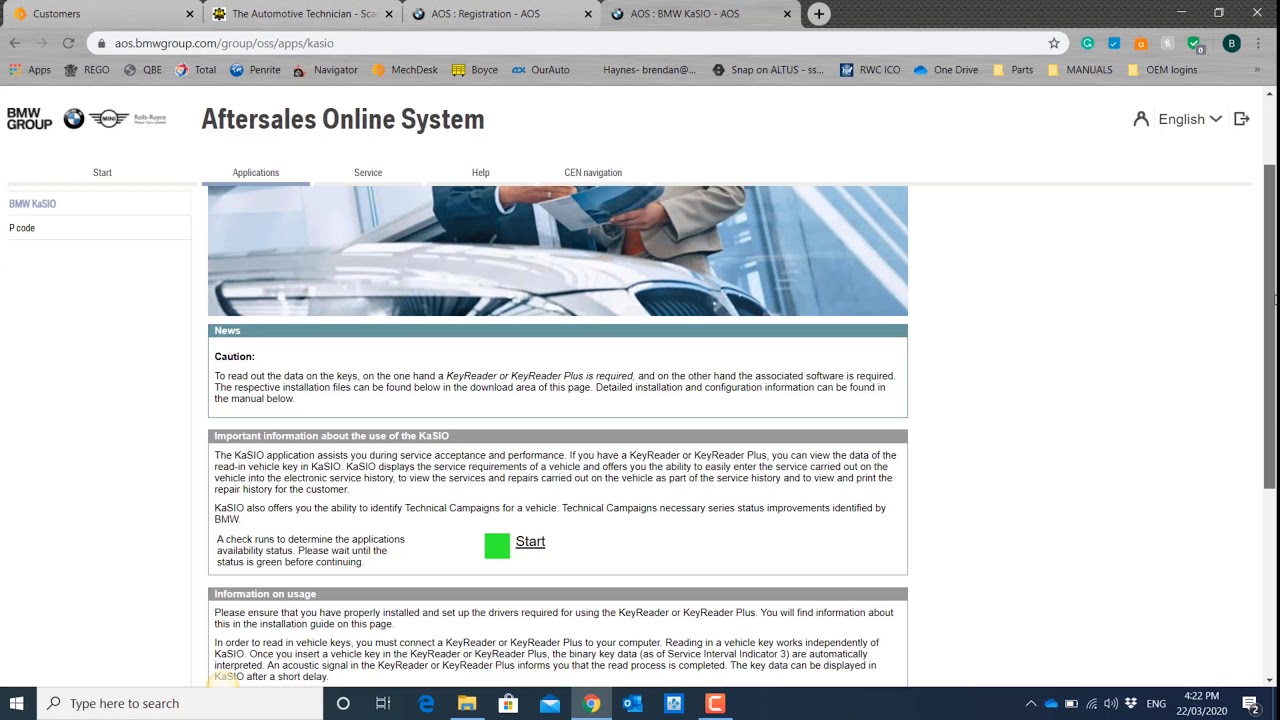Open Task View on the taskbar

(383, 703)
